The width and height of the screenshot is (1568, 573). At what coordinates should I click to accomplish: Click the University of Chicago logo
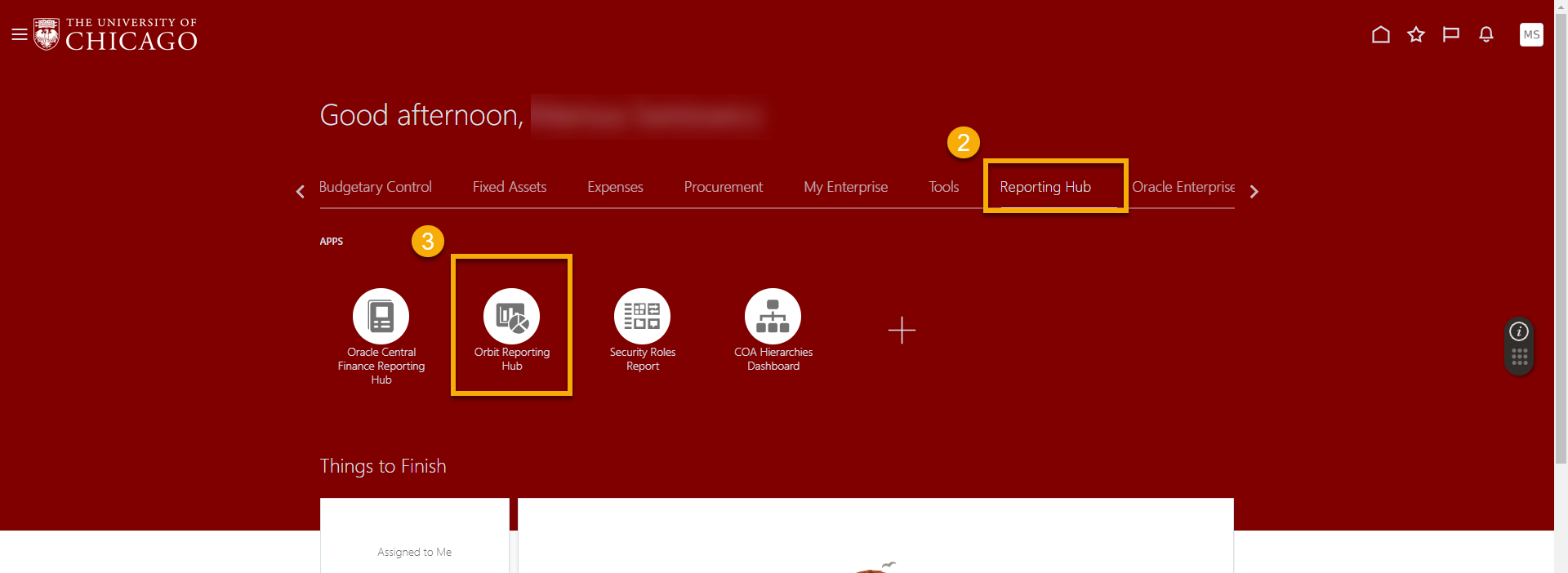115,34
